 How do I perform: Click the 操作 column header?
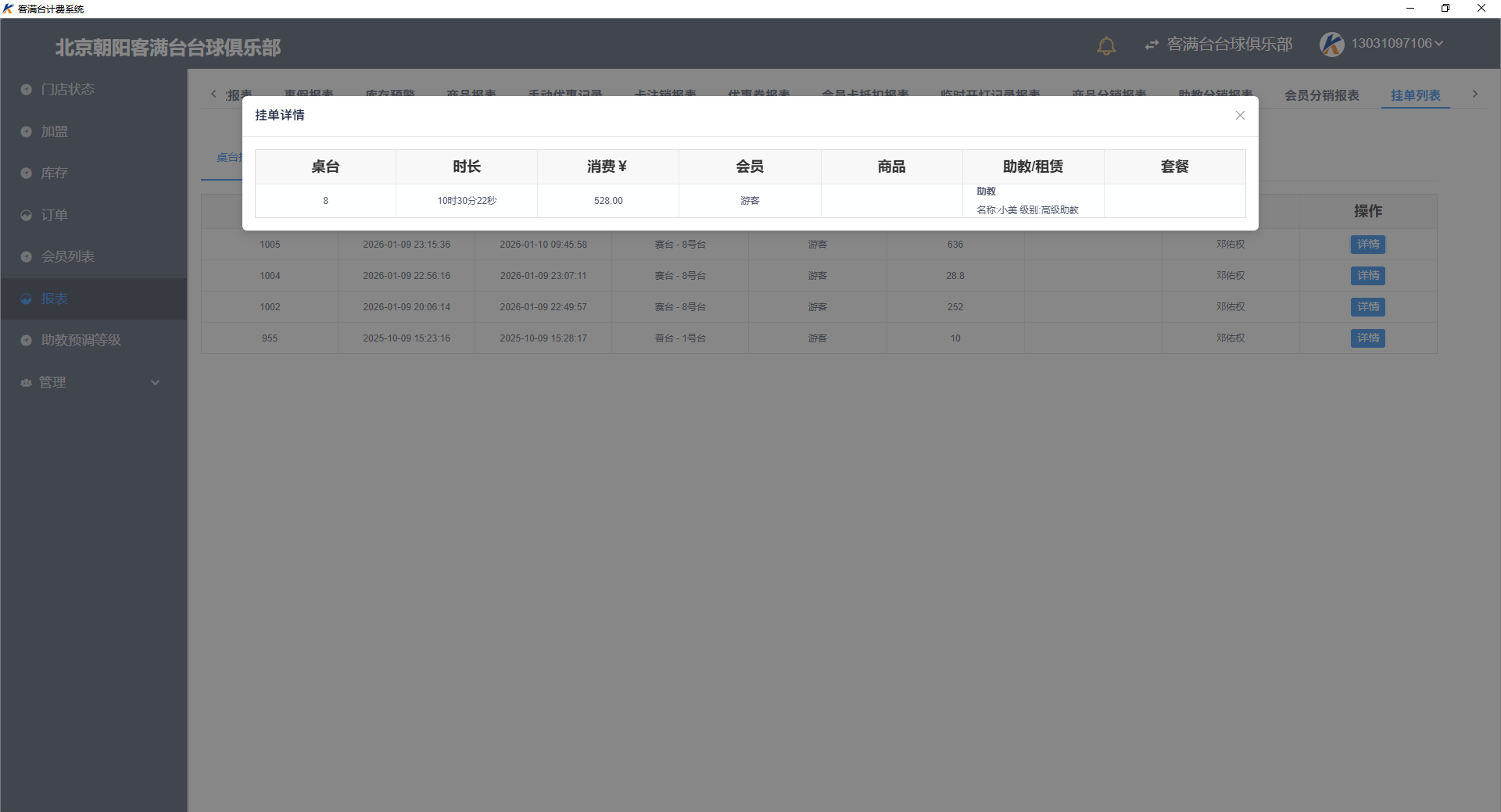(1368, 211)
